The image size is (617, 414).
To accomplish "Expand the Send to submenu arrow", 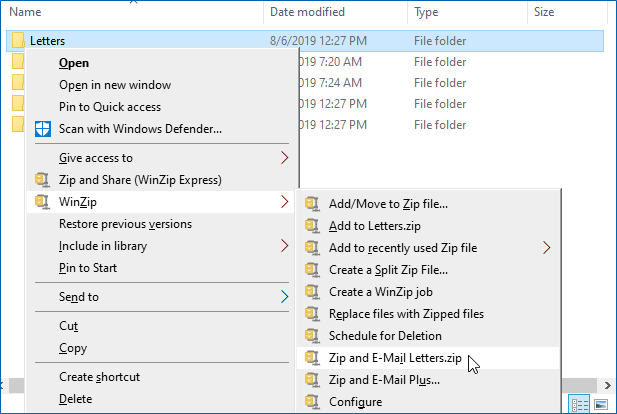I will [284, 297].
